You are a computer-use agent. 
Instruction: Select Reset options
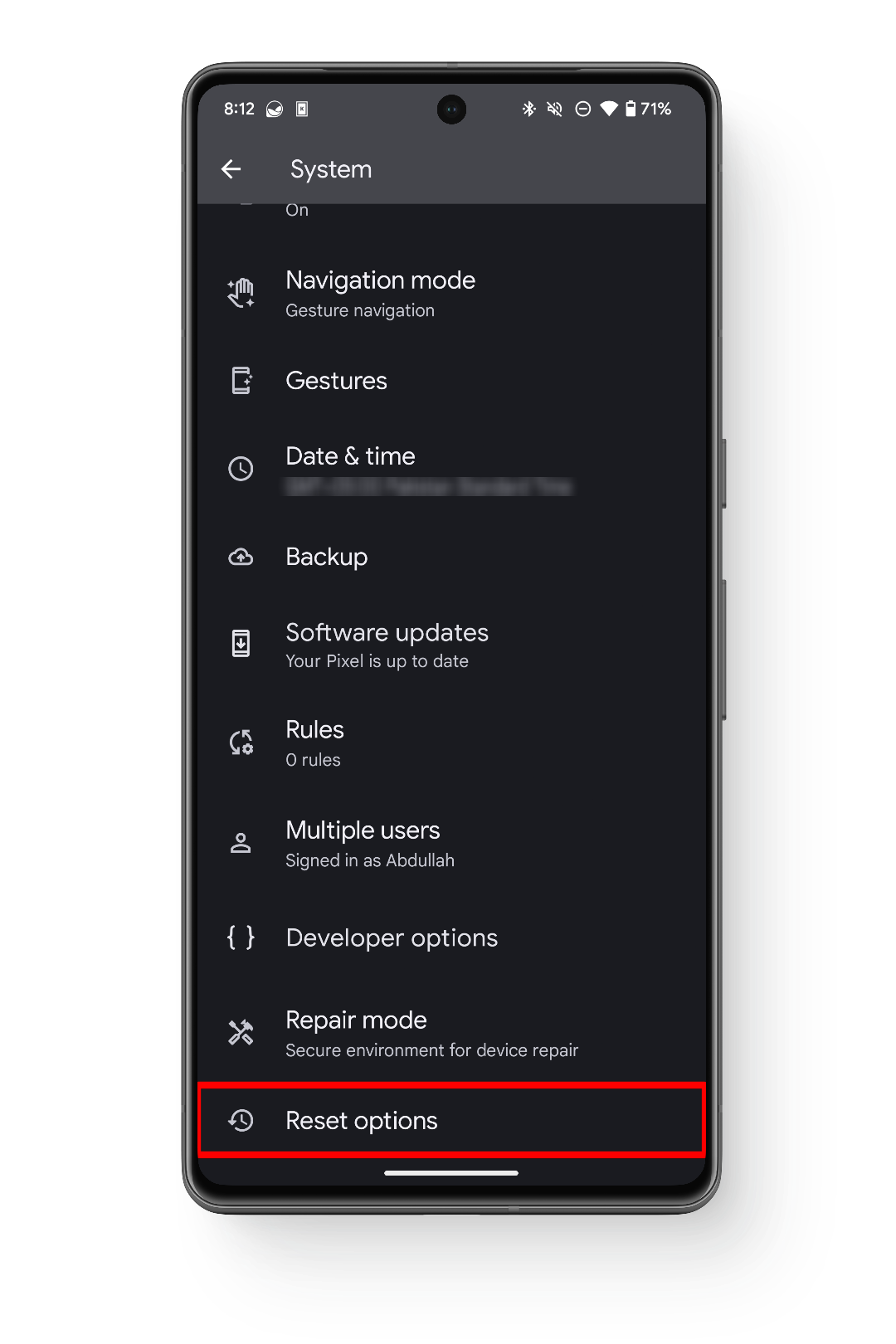click(362, 1121)
